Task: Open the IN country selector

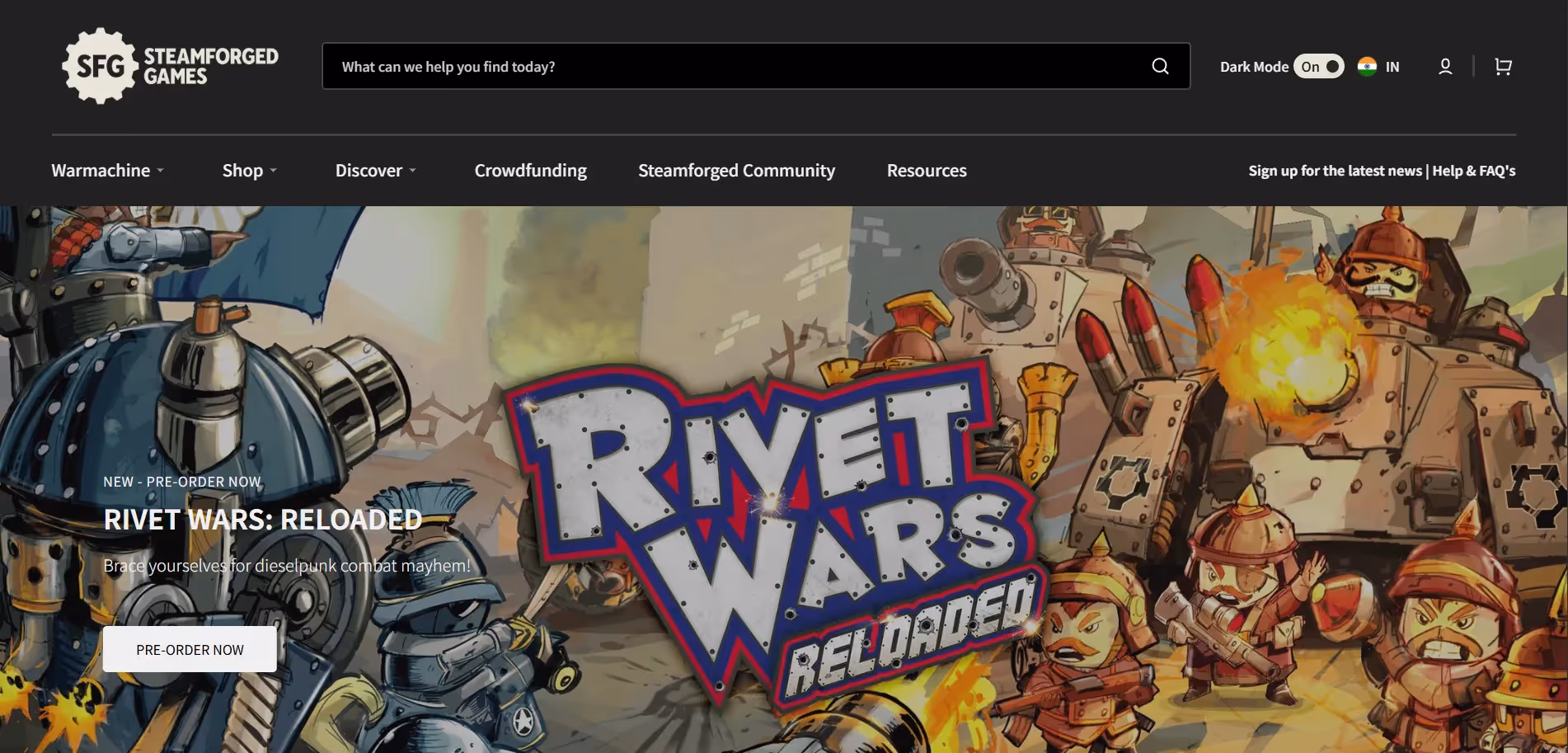Action: pyautogui.click(x=1379, y=67)
